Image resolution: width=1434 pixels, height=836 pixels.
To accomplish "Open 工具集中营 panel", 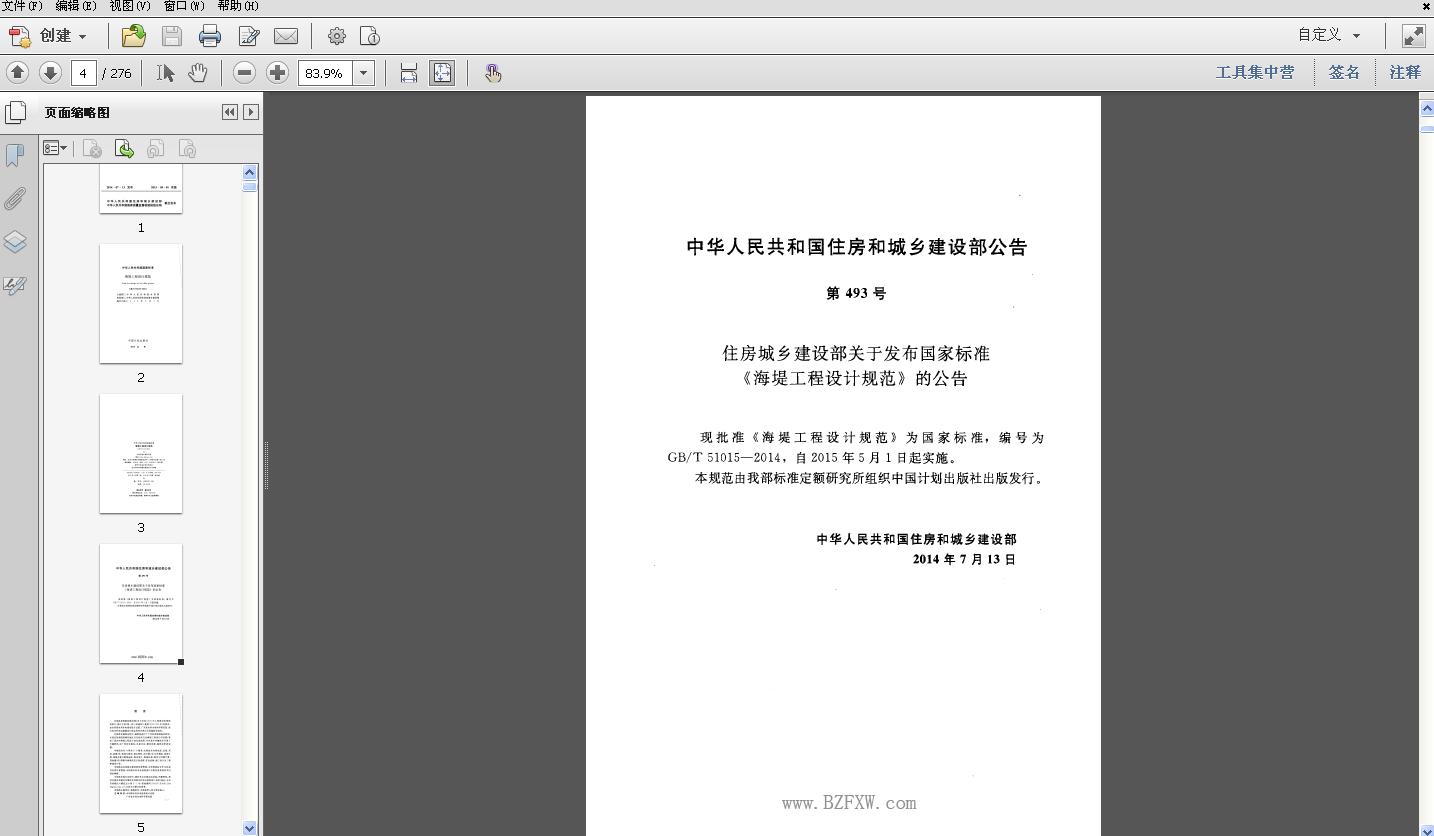I will click(1255, 72).
